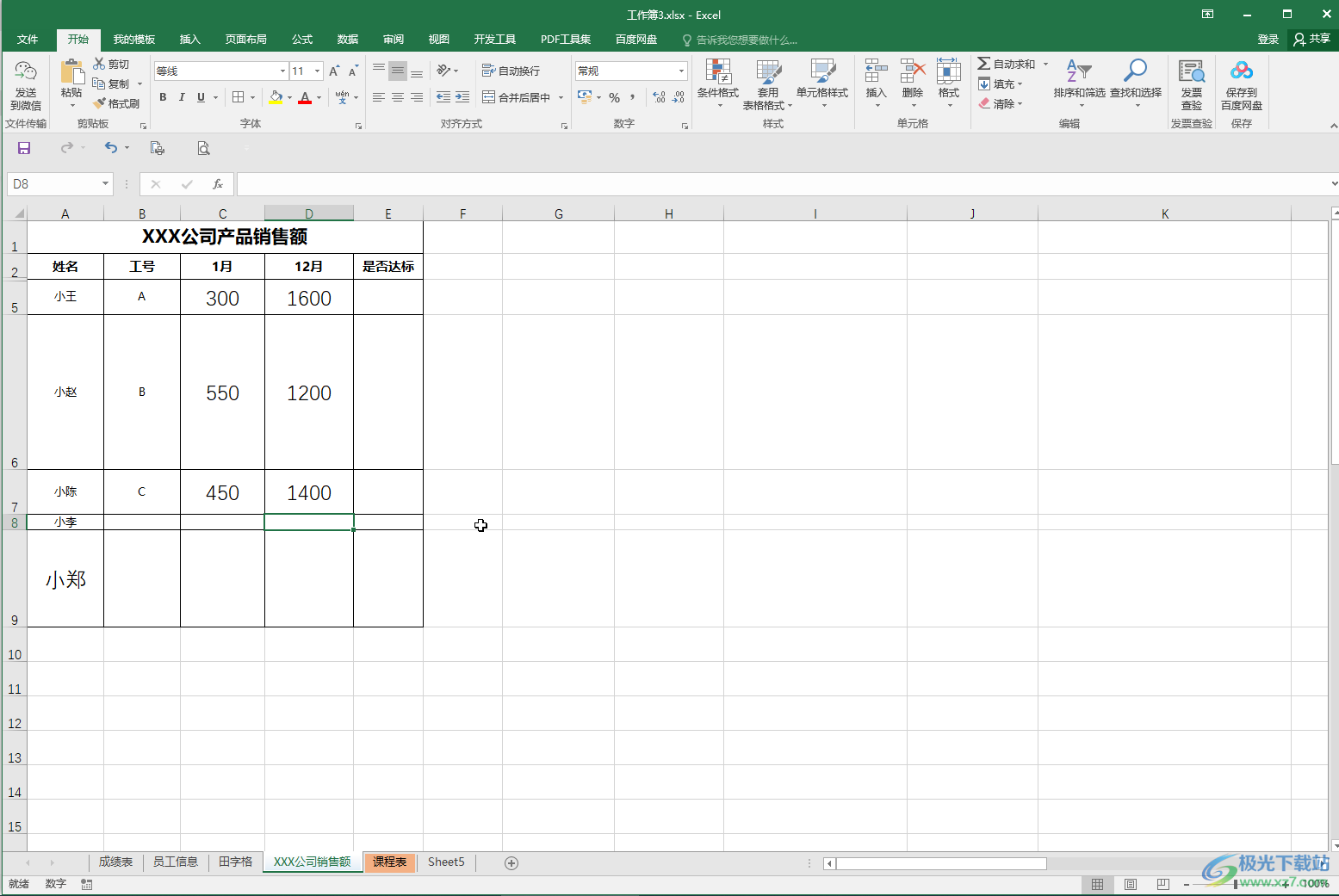Click the Login (登录) button
Image resolution: width=1339 pixels, height=896 pixels.
click(x=1268, y=40)
